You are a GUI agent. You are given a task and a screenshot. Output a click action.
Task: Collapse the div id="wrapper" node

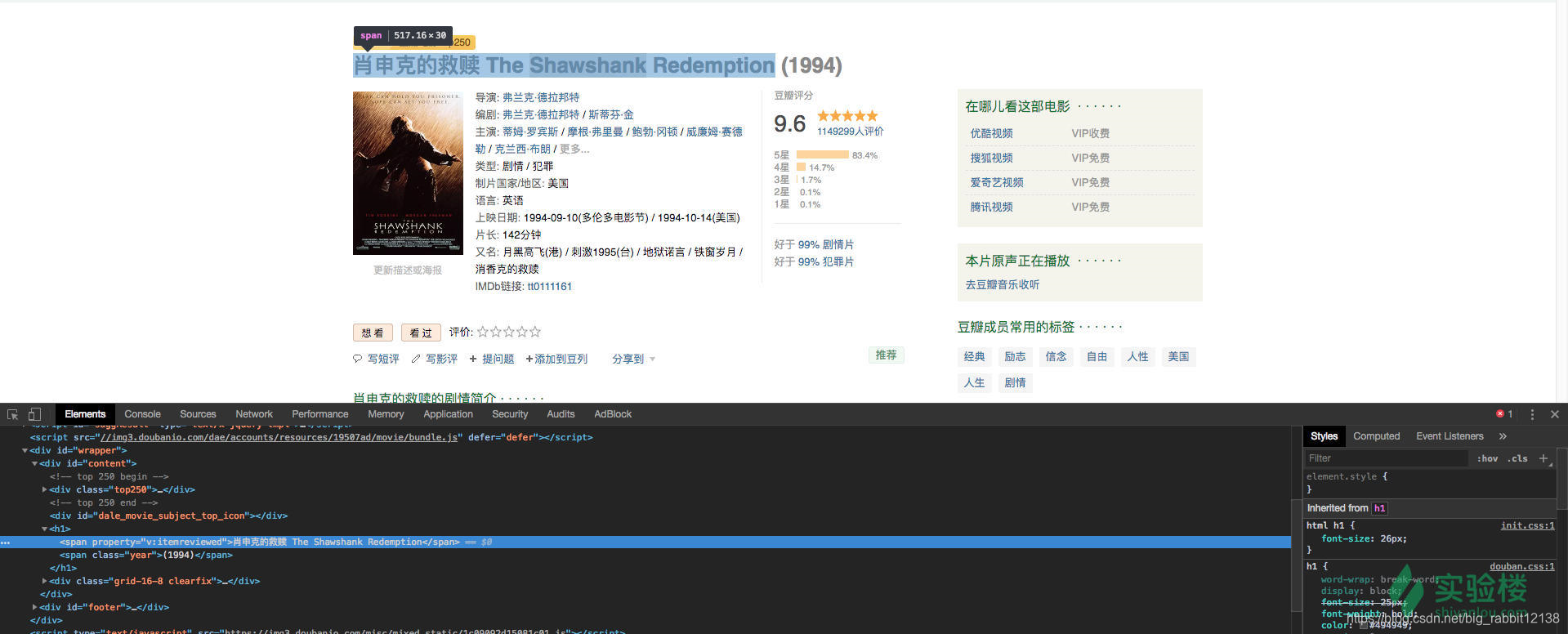[25, 450]
